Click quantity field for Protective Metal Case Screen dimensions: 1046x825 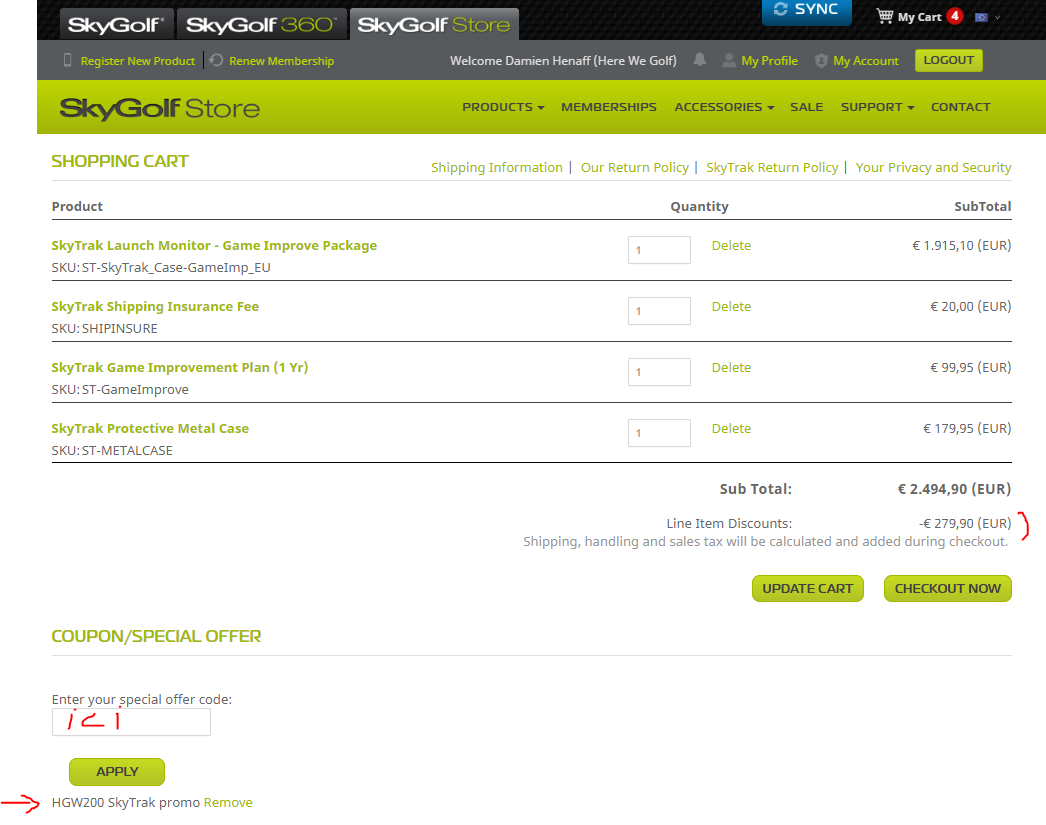click(x=659, y=433)
